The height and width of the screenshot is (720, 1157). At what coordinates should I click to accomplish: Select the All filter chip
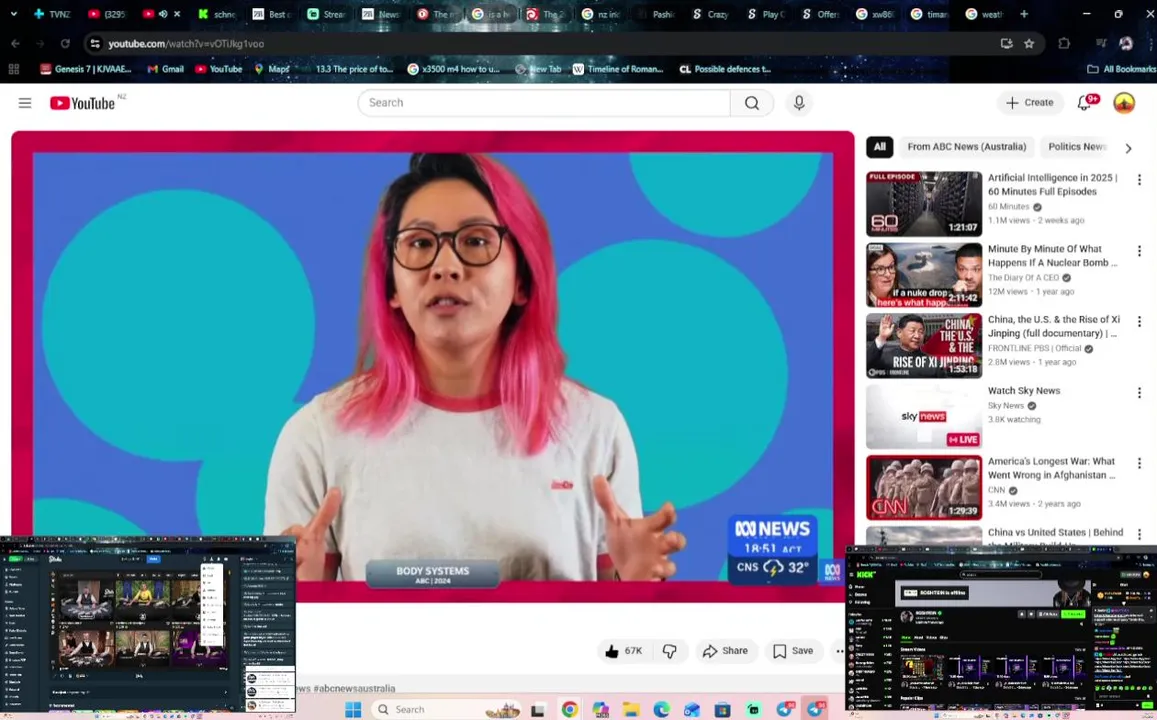pos(880,147)
